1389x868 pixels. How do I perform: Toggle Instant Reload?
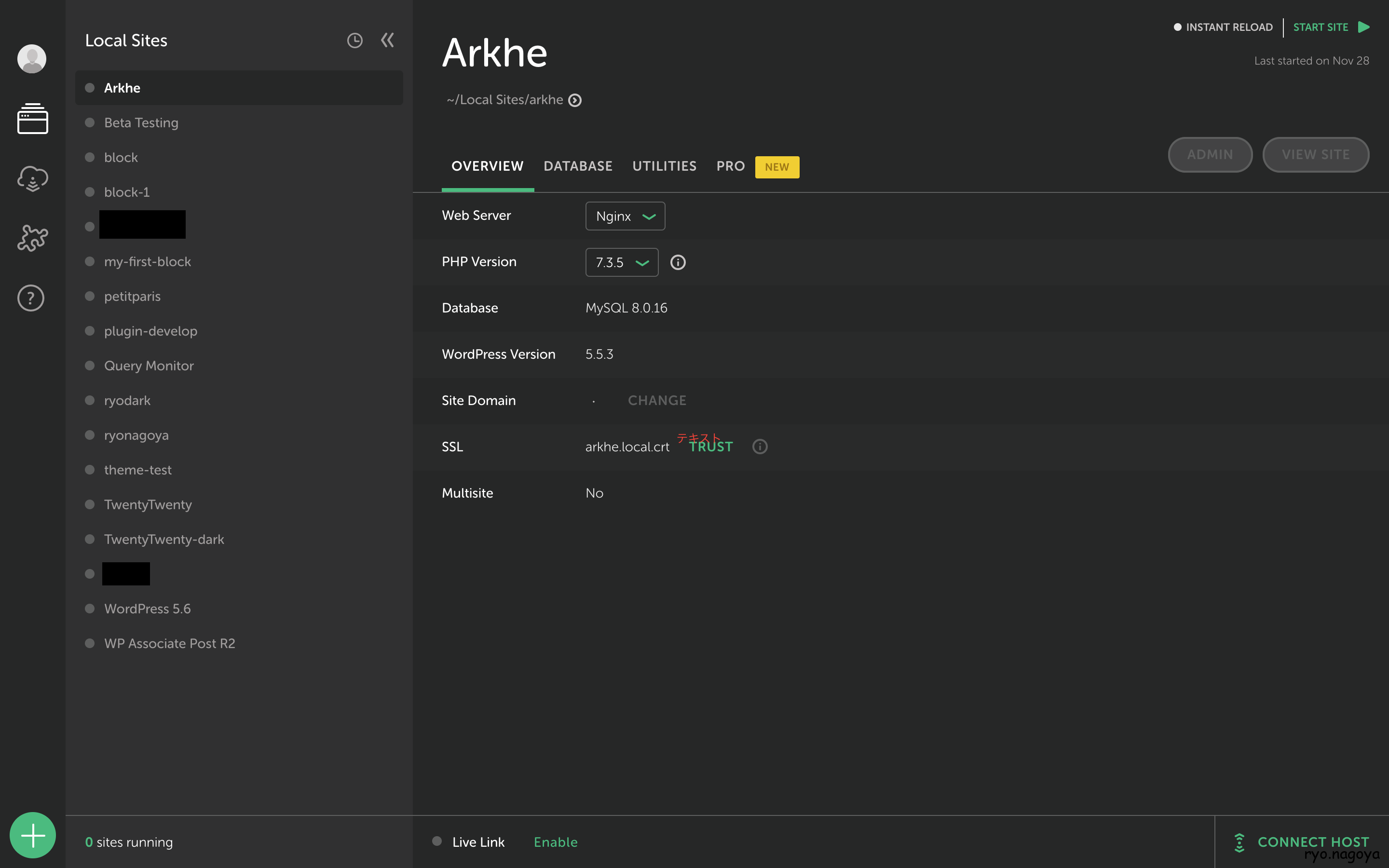1223,27
